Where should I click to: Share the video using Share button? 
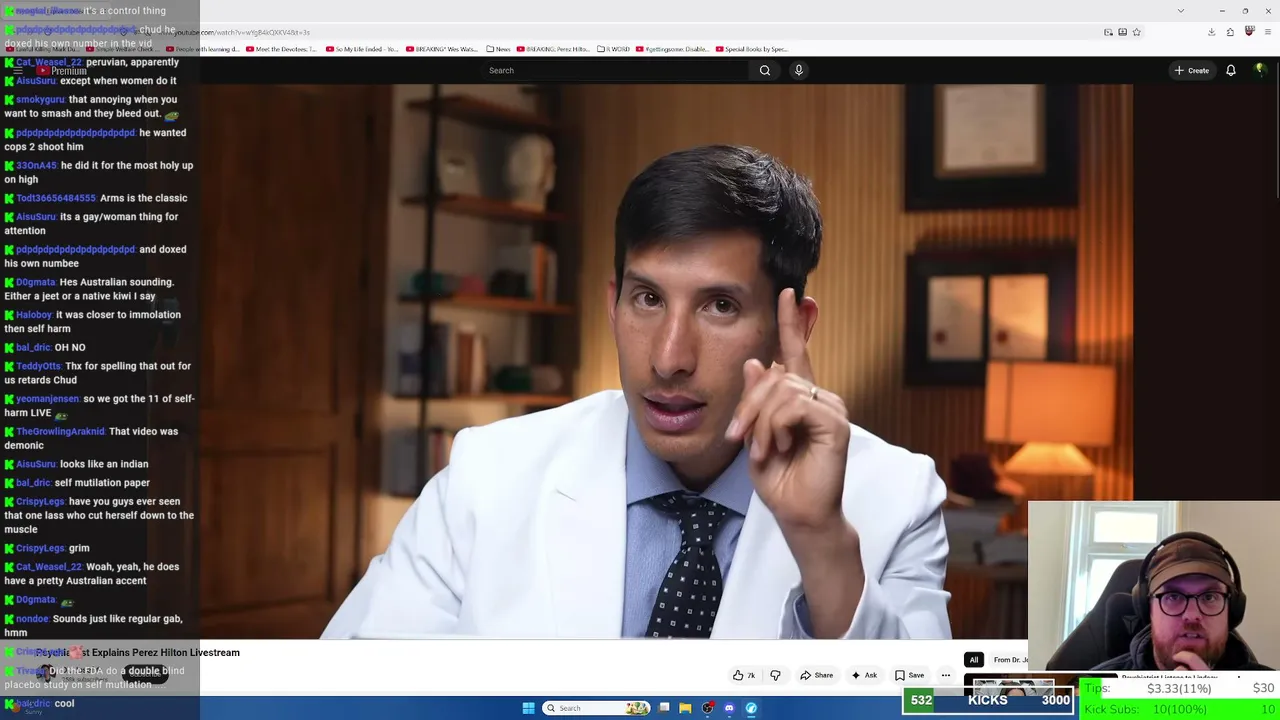817,675
